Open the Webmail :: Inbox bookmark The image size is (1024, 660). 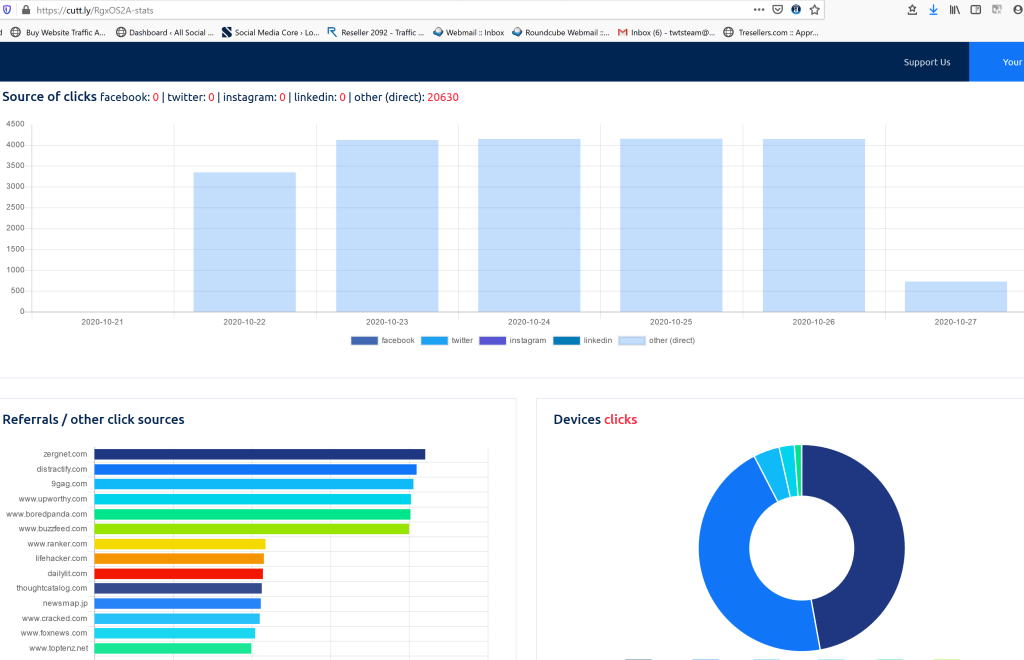(x=468, y=32)
